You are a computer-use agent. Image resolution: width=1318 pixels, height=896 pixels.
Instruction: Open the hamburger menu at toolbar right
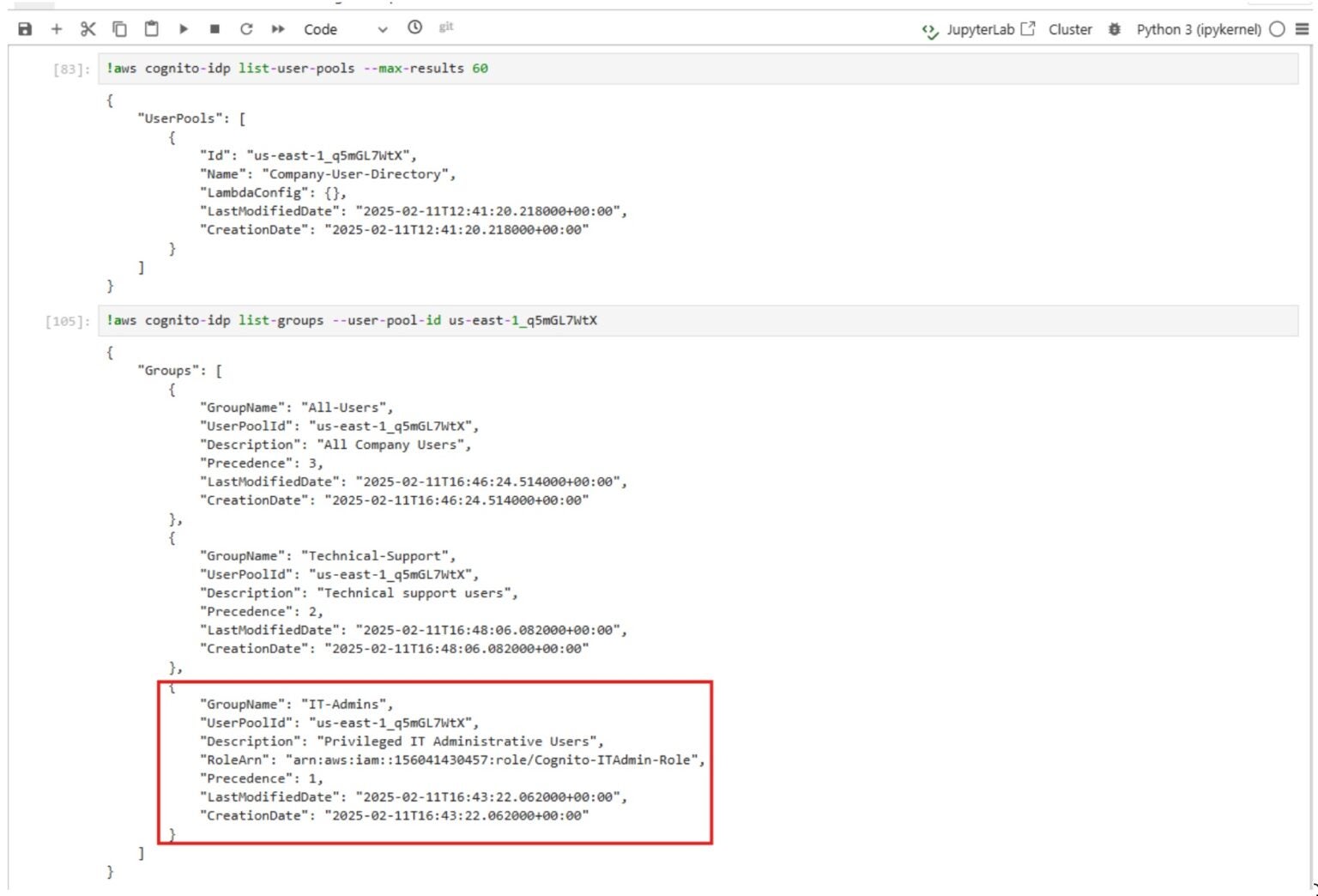point(1302,29)
